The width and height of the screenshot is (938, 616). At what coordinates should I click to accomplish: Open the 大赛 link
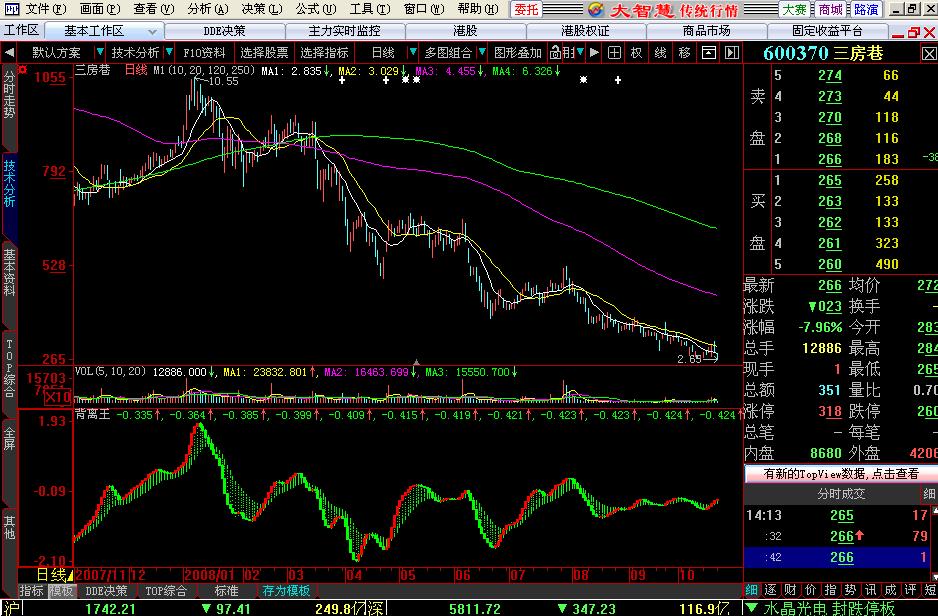coord(794,10)
